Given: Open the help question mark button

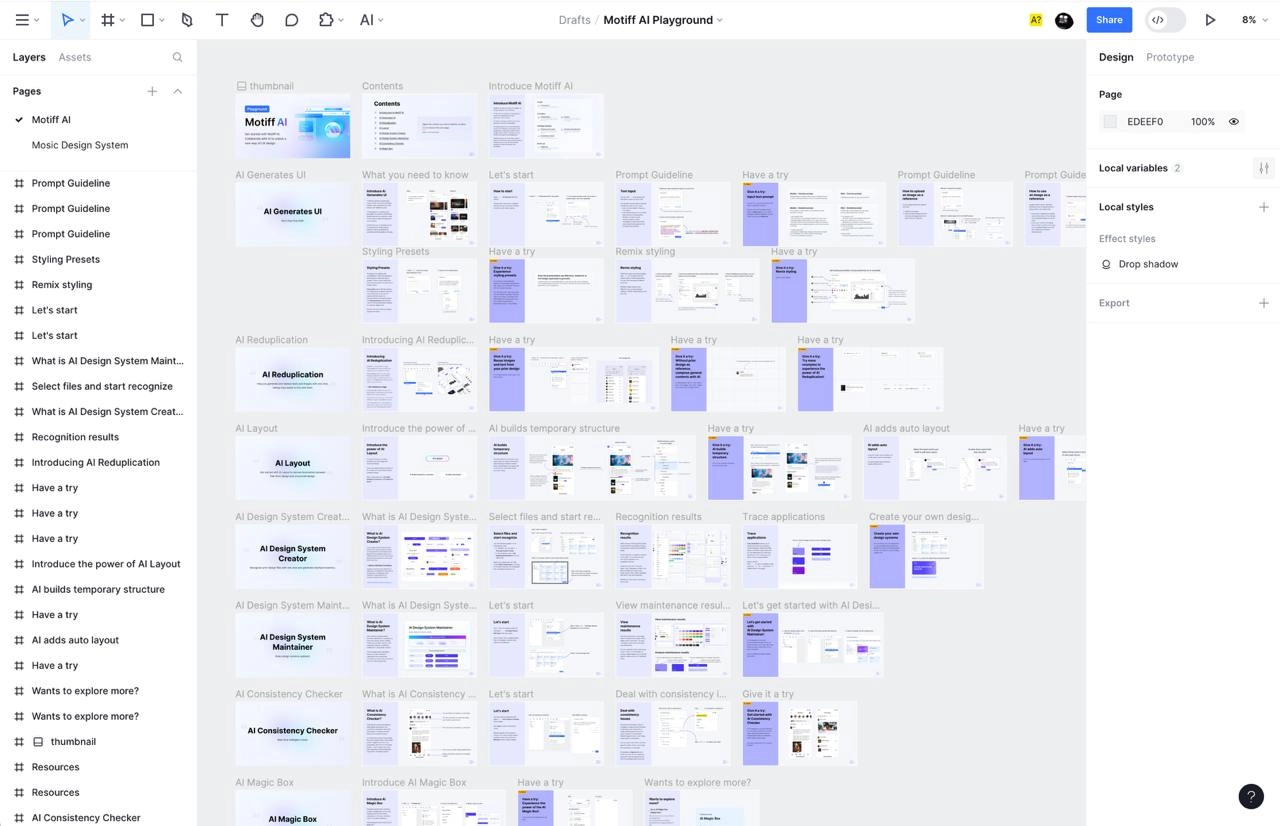Looking at the screenshot, I should (x=1251, y=796).
